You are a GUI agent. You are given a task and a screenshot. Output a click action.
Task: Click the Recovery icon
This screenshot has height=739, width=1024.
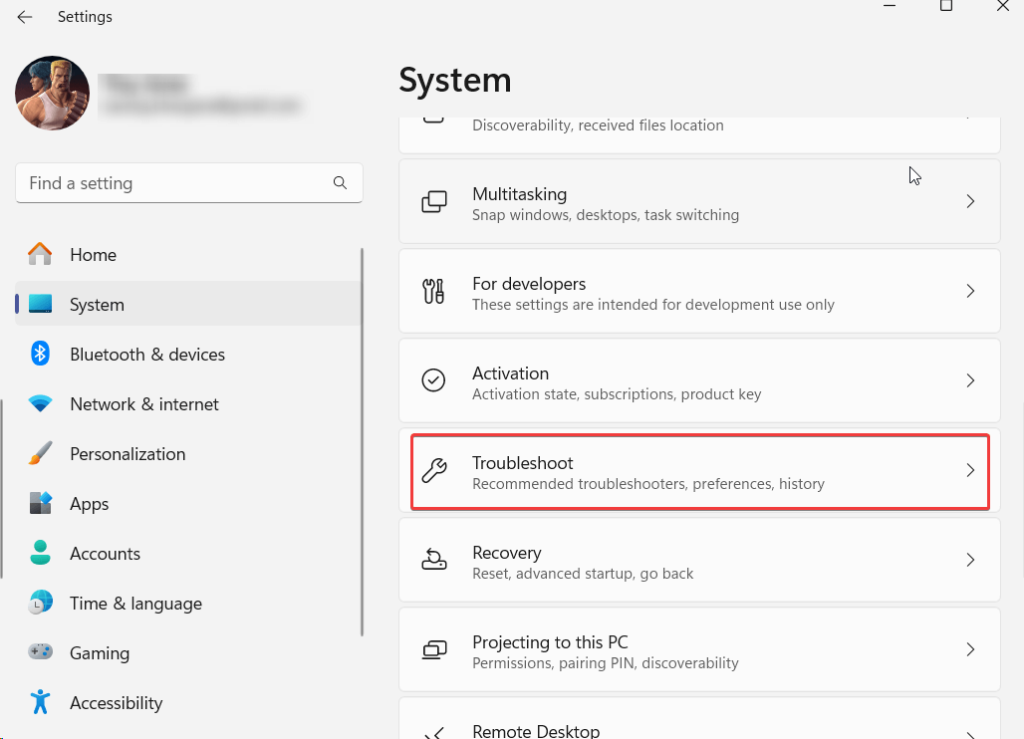pos(434,560)
